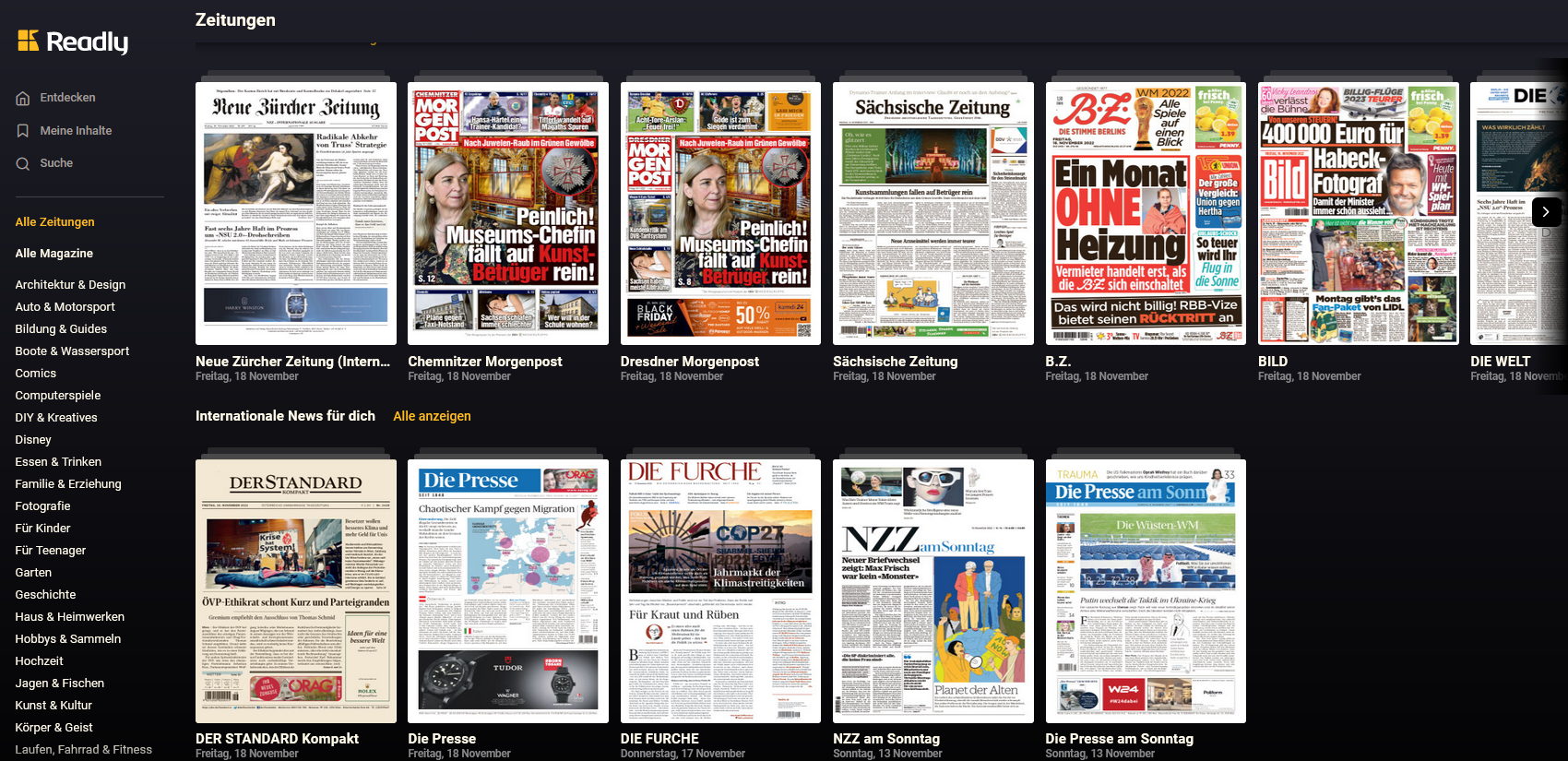Click the Internationale News für dich heading
Image resolution: width=1568 pixels, height=761 pixels.
point(285,416)
